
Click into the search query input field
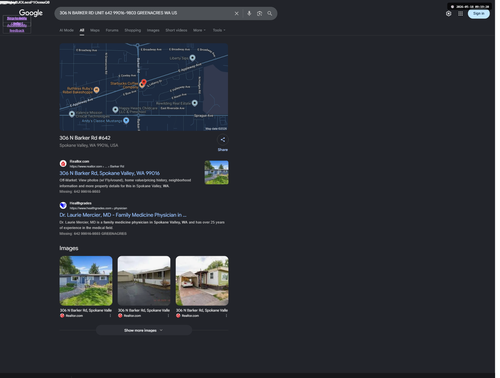point(145,13)
